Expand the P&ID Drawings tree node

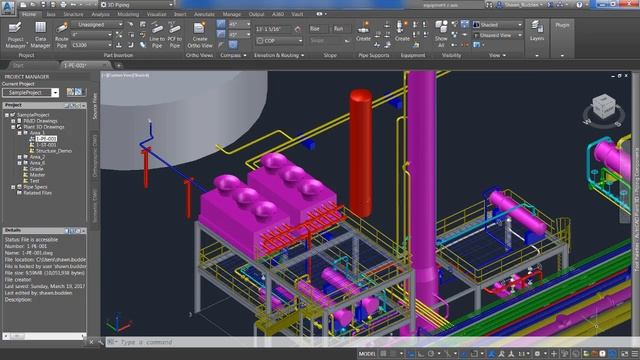pos(13,121)
